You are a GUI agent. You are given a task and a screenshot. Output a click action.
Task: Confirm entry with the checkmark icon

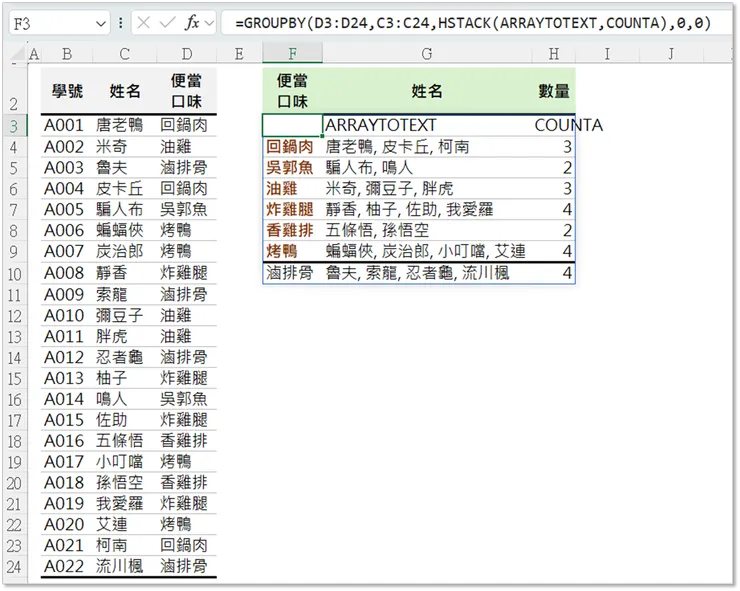[x=167, y=23]
